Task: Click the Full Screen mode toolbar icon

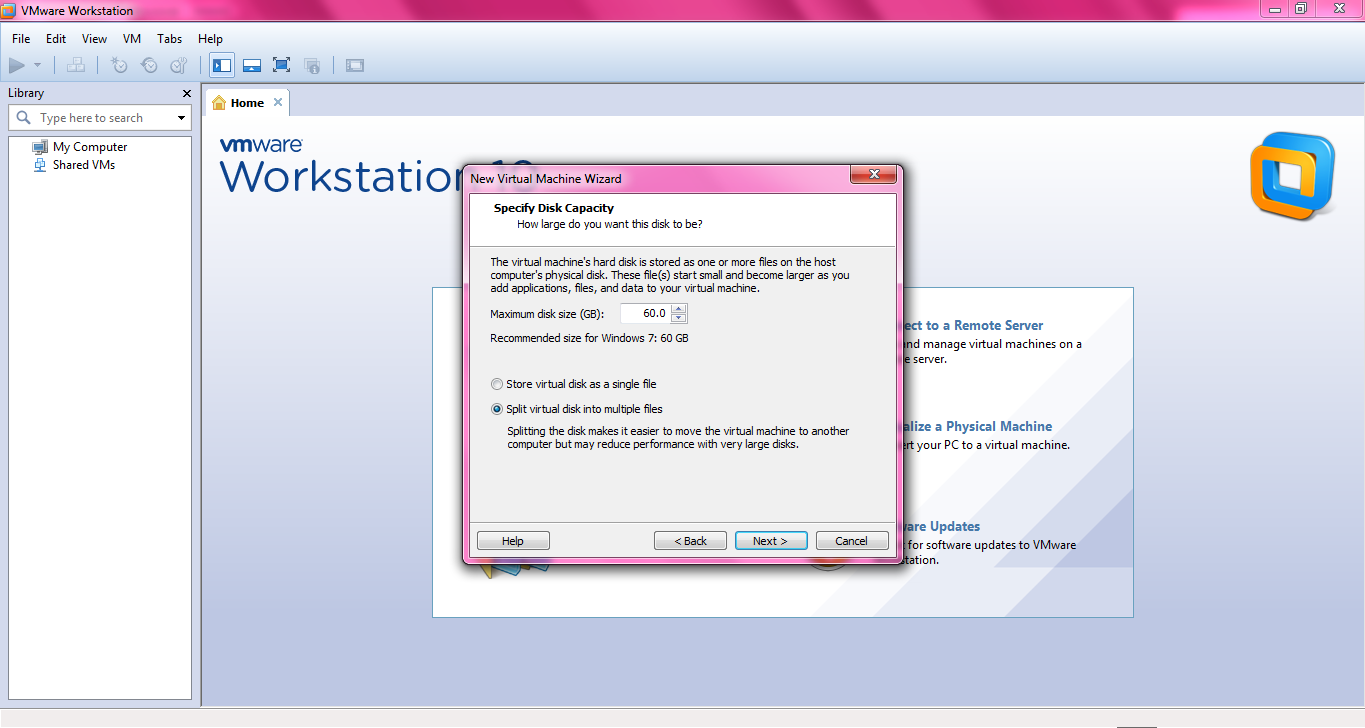Action: pos(282,65)
